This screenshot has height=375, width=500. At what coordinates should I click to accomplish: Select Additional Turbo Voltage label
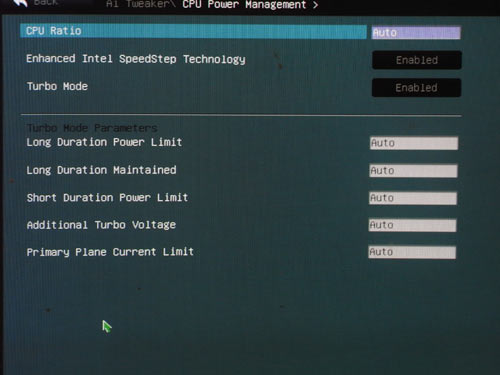(x=101, y=225)
